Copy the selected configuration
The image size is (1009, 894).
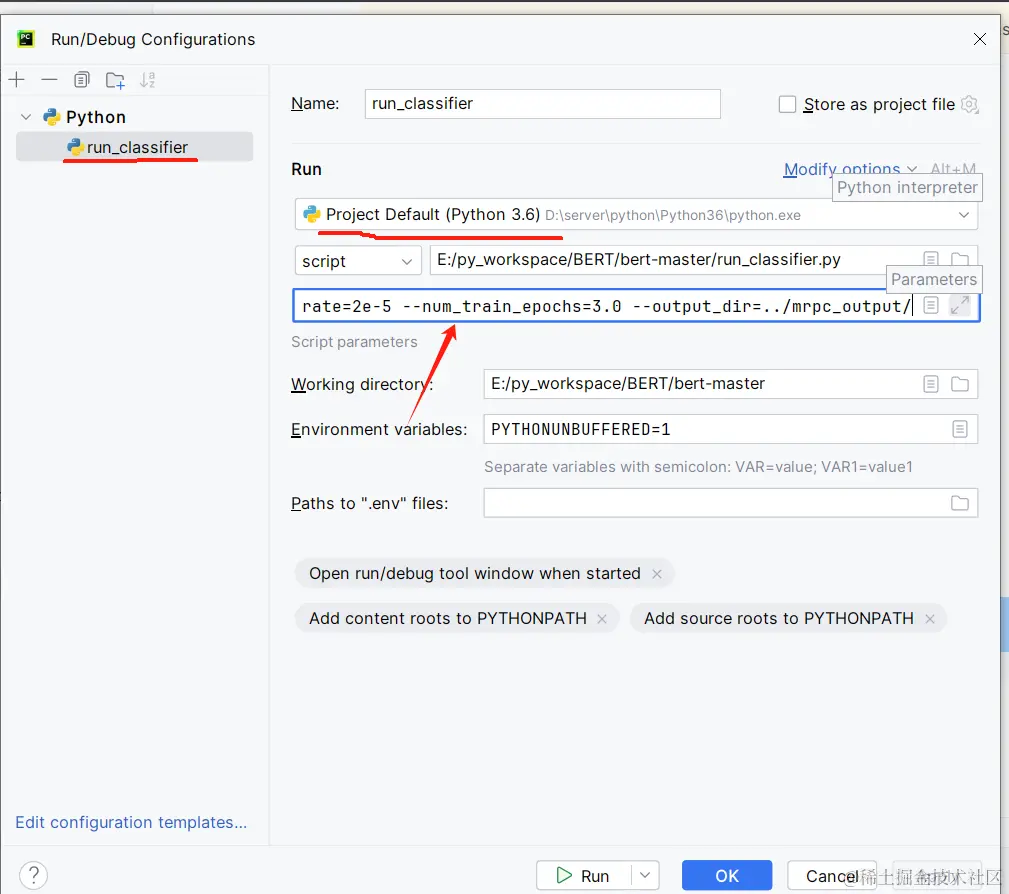(x=82, y=80)
